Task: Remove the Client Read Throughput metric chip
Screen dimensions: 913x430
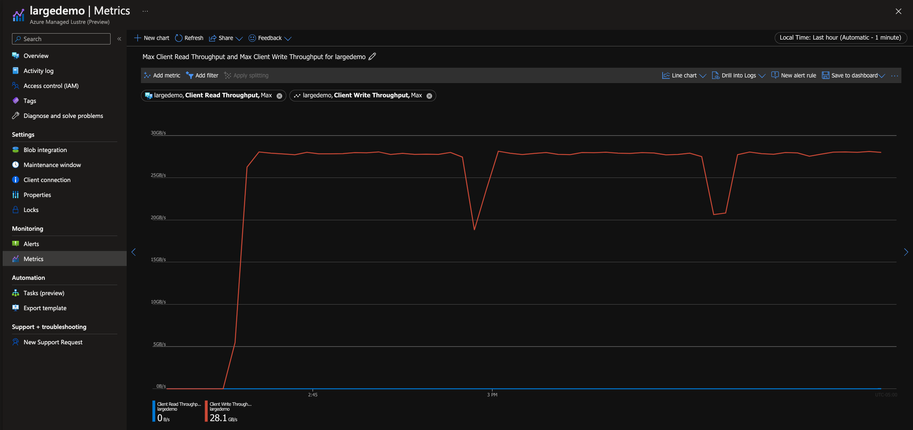Action: pos(279,96)
